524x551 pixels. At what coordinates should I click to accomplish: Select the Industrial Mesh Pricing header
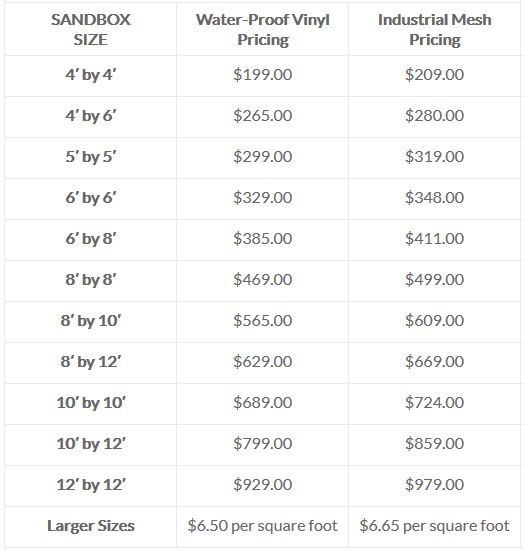tap(434, 30)
